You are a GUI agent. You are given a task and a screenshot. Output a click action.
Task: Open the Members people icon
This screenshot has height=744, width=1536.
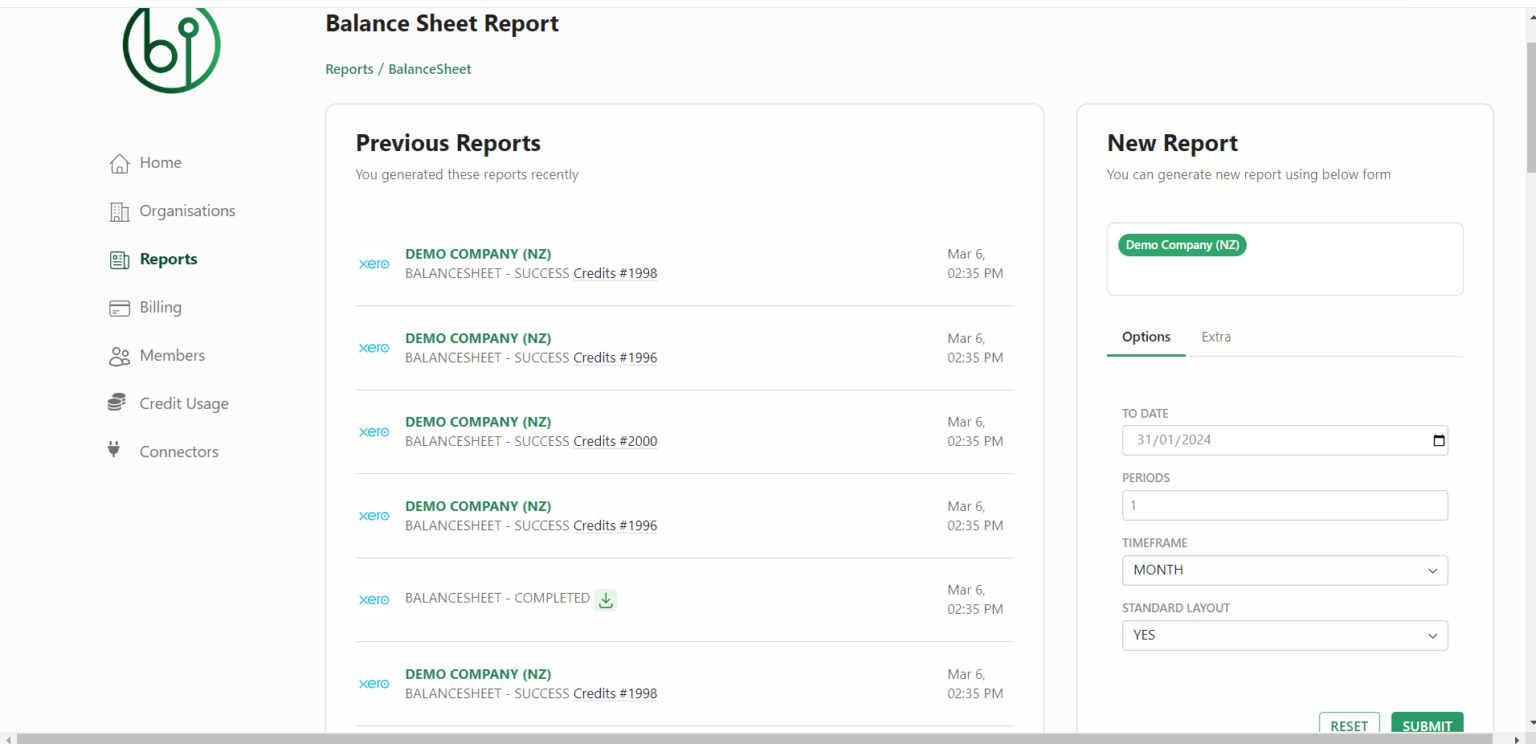[x=119, y=355]
